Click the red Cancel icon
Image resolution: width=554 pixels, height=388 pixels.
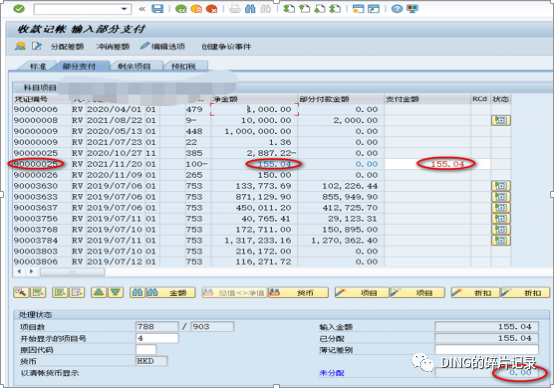[x=211, y=9]
